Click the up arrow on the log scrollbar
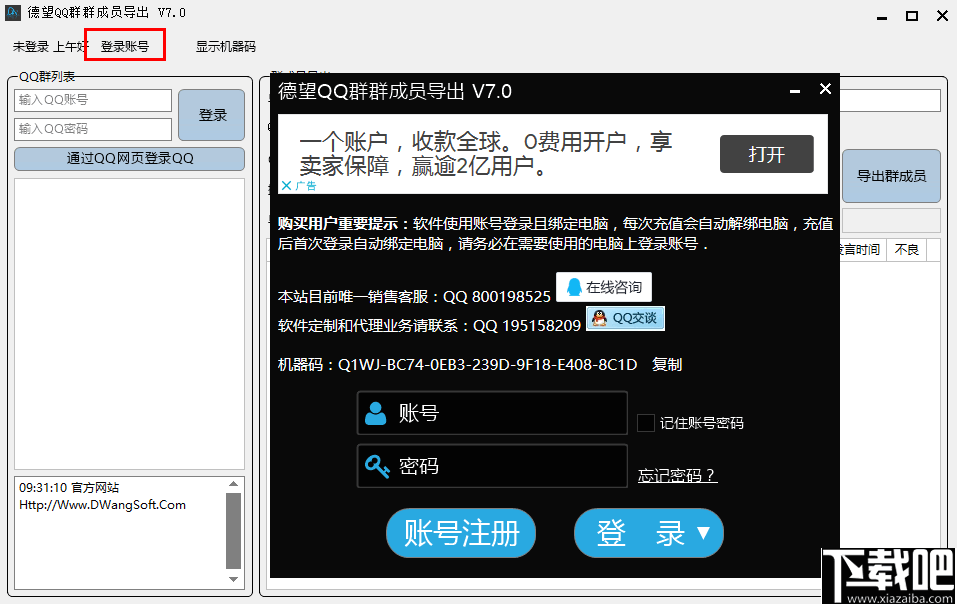 [x=233, y=481]
